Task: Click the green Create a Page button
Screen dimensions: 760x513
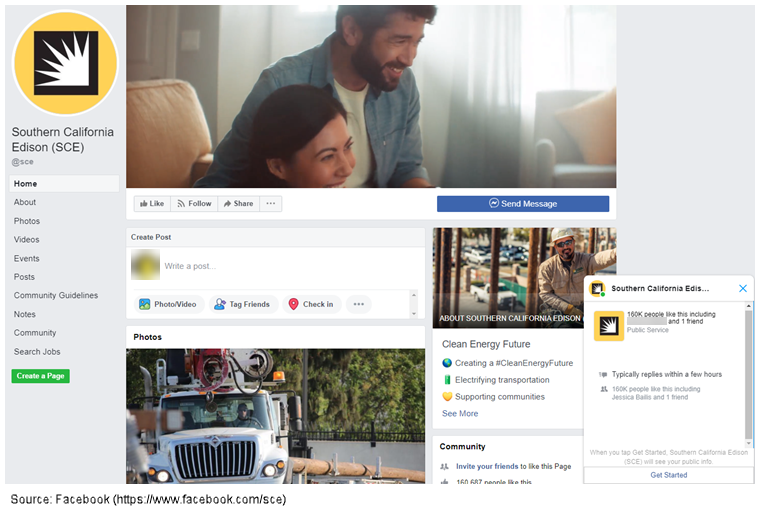Action: (41, 376)
